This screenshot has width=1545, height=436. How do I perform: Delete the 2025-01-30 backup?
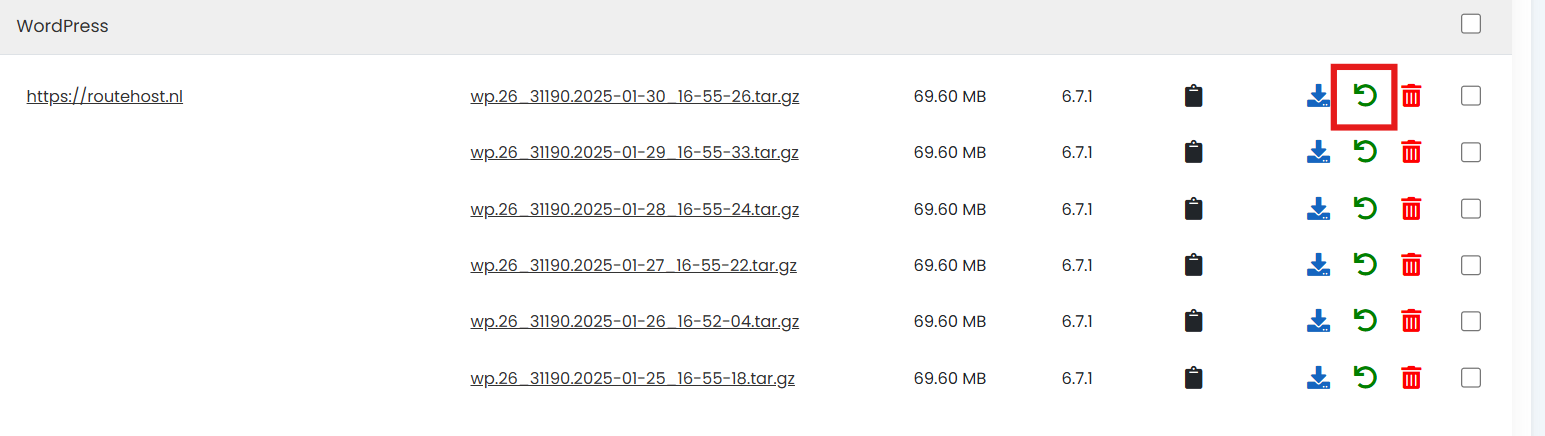[x=1411, y=96]
